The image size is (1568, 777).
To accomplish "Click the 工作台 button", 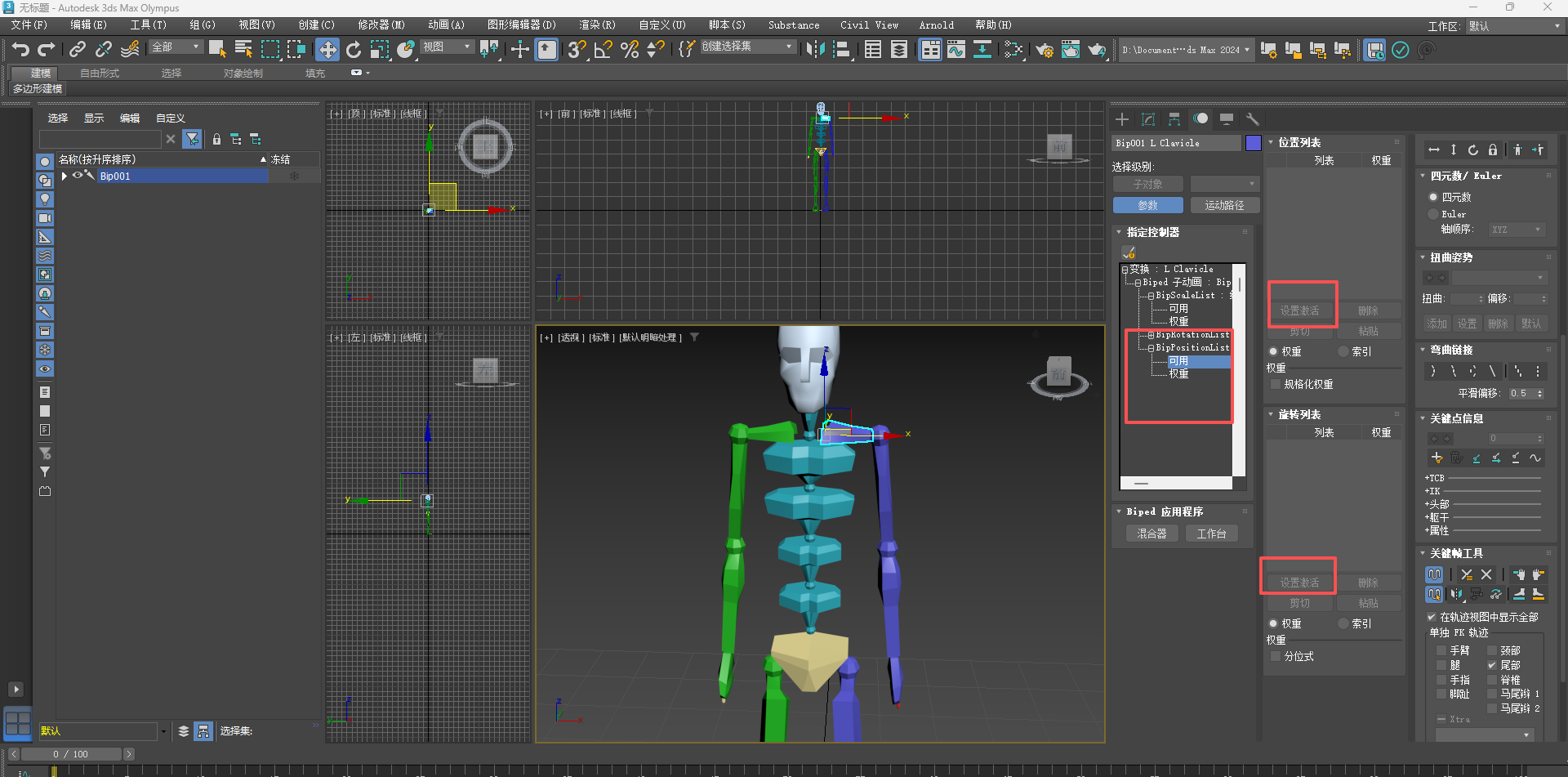I will (x=1211, y=534).
